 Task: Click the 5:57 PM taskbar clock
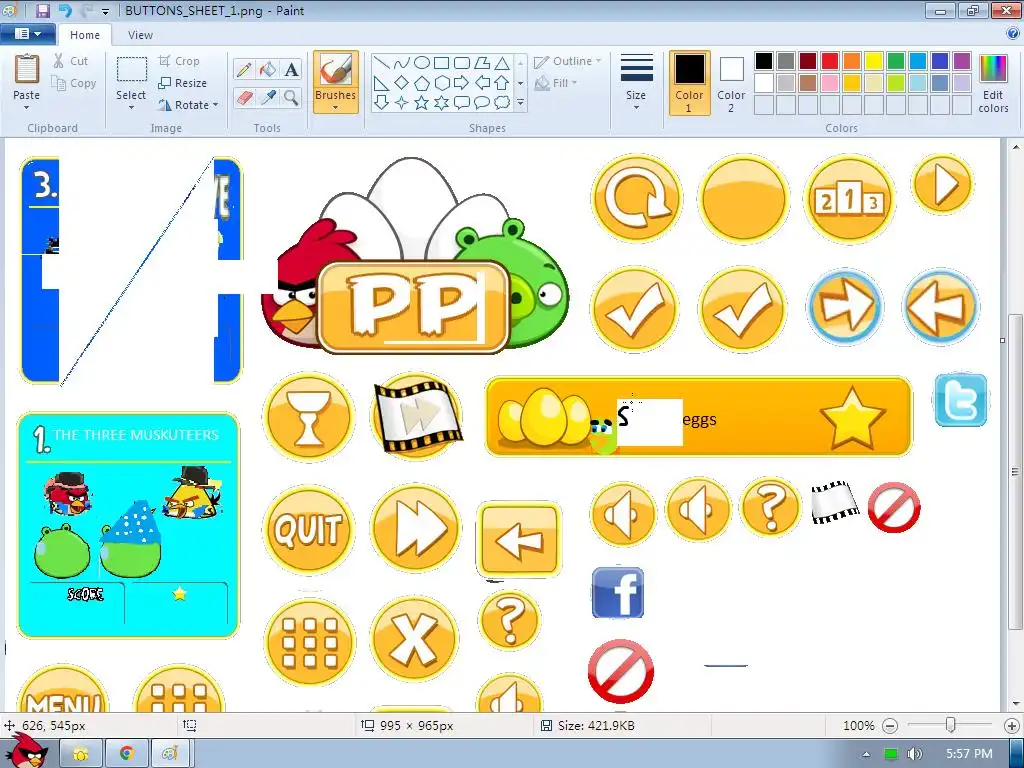(x=969, y=754)
